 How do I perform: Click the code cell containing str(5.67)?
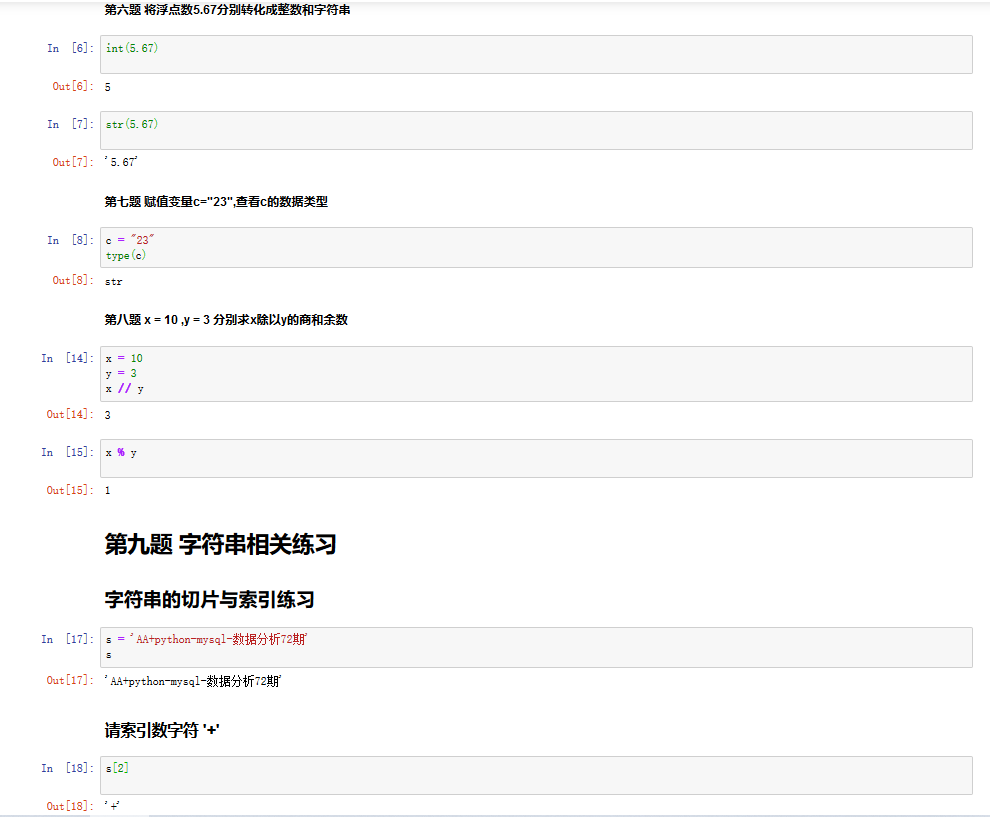536,131
